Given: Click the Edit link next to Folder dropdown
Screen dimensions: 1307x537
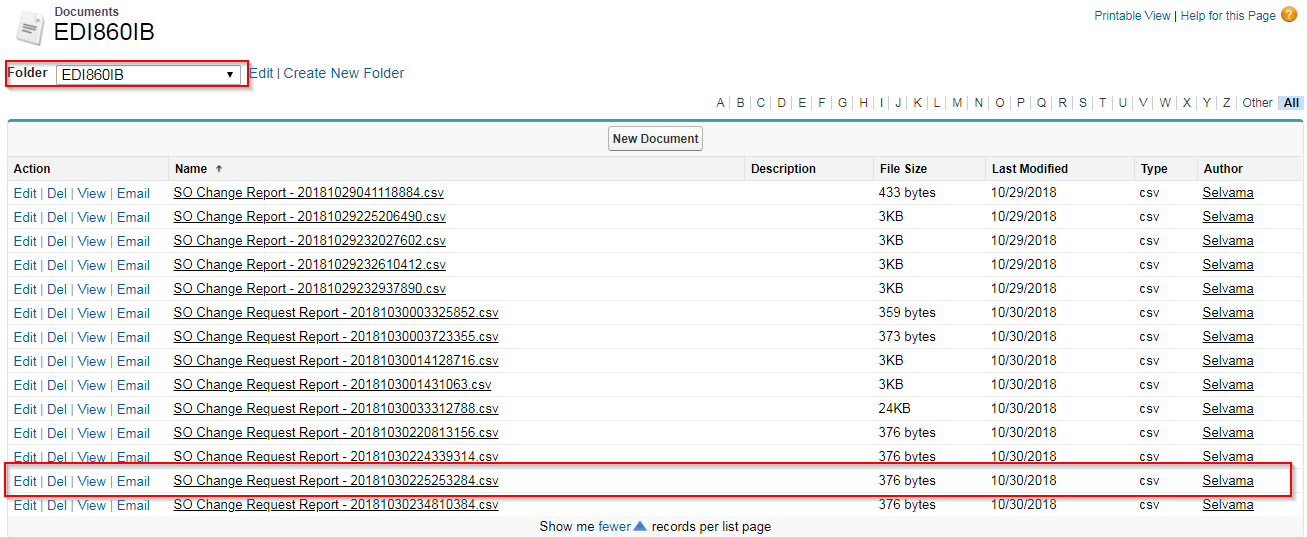Looking at the screenshot, I should (x=261, y=73).
